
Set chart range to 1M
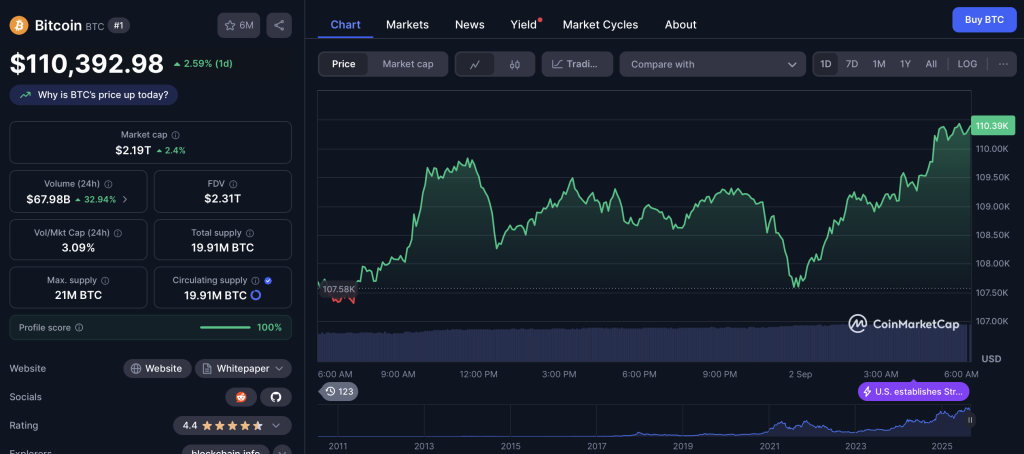pyautogui.click(x=879, y=64)
